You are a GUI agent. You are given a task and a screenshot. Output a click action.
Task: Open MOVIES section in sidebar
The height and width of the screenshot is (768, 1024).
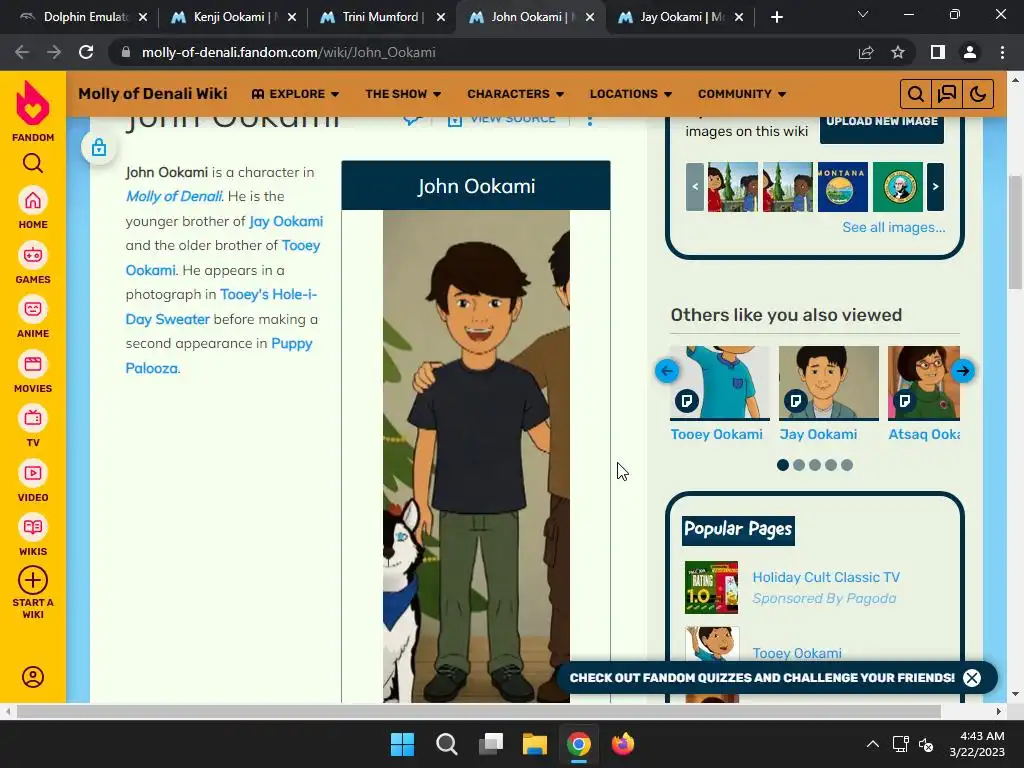tap(33, 372)
